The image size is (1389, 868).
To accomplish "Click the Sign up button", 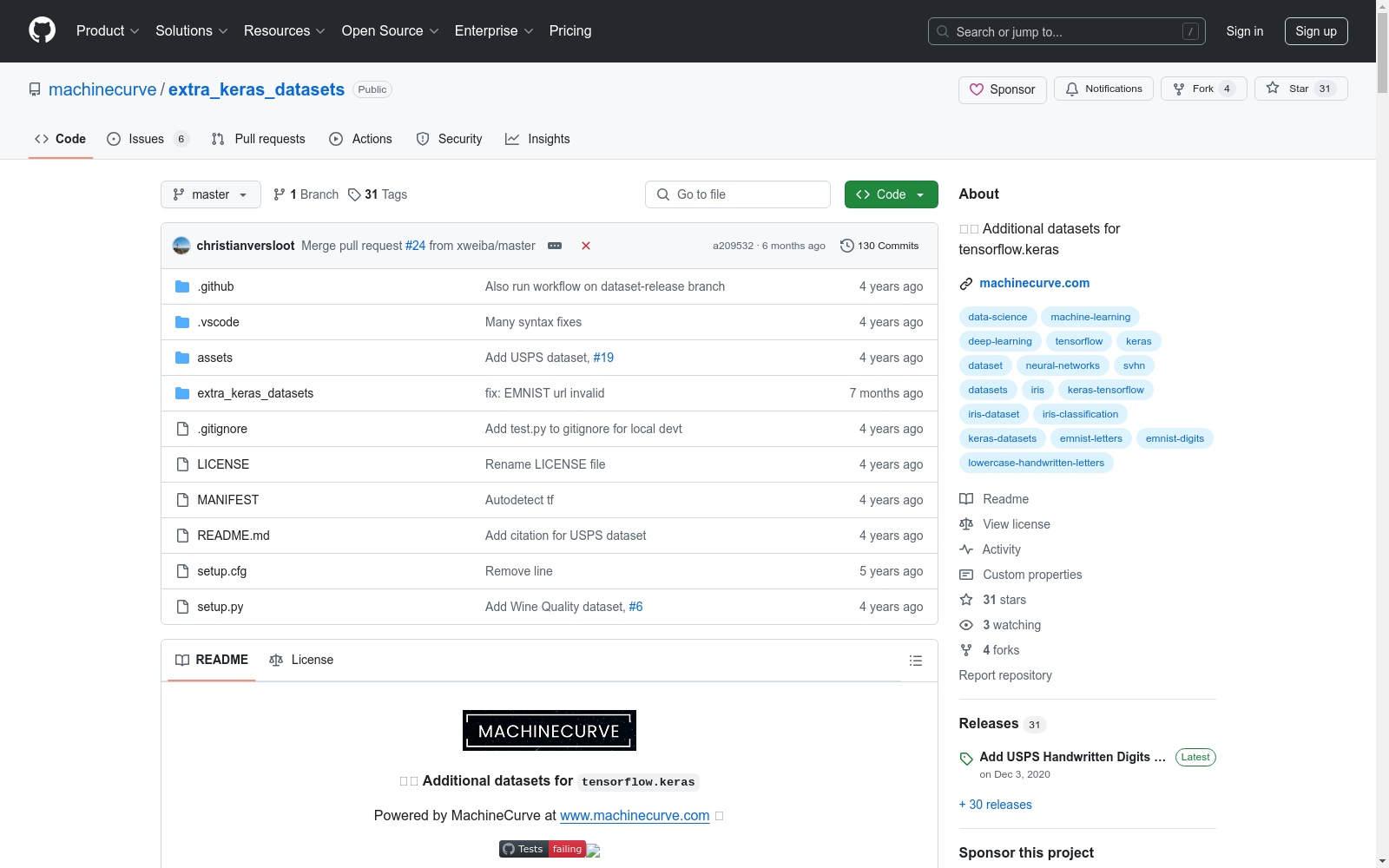I will coord(1316,31).
